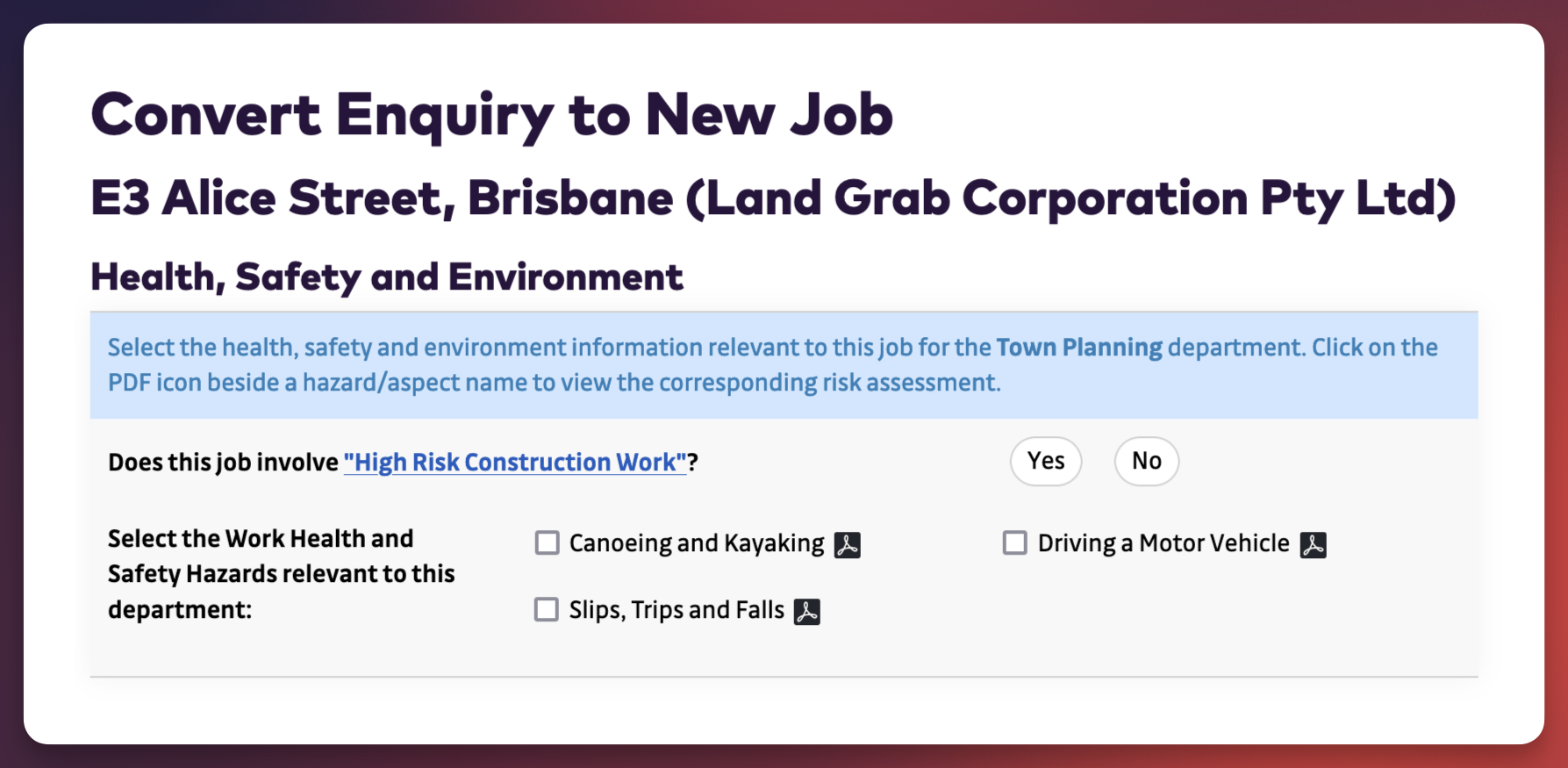Click the bold "Town Planning" department text
The width and height of the screenshot is (1568, 768).
coord(1078,348)
